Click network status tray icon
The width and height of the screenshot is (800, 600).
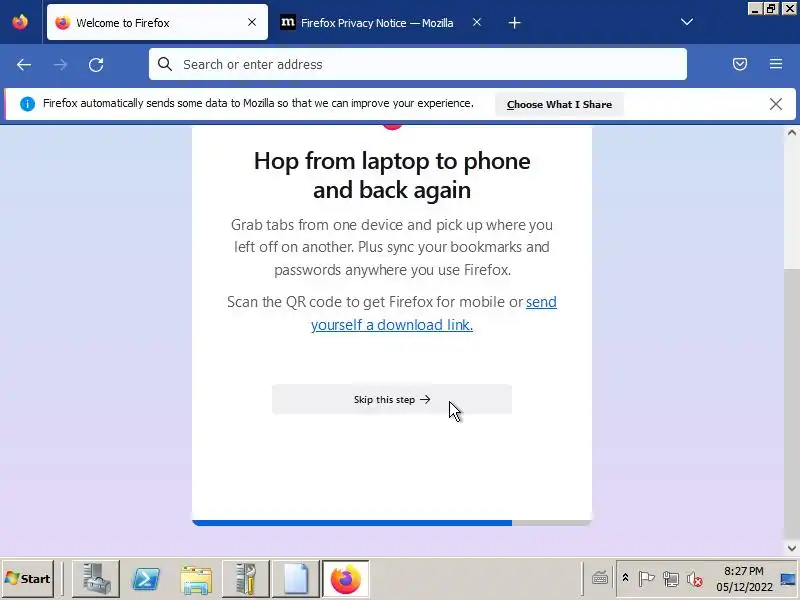coord(670,579)
